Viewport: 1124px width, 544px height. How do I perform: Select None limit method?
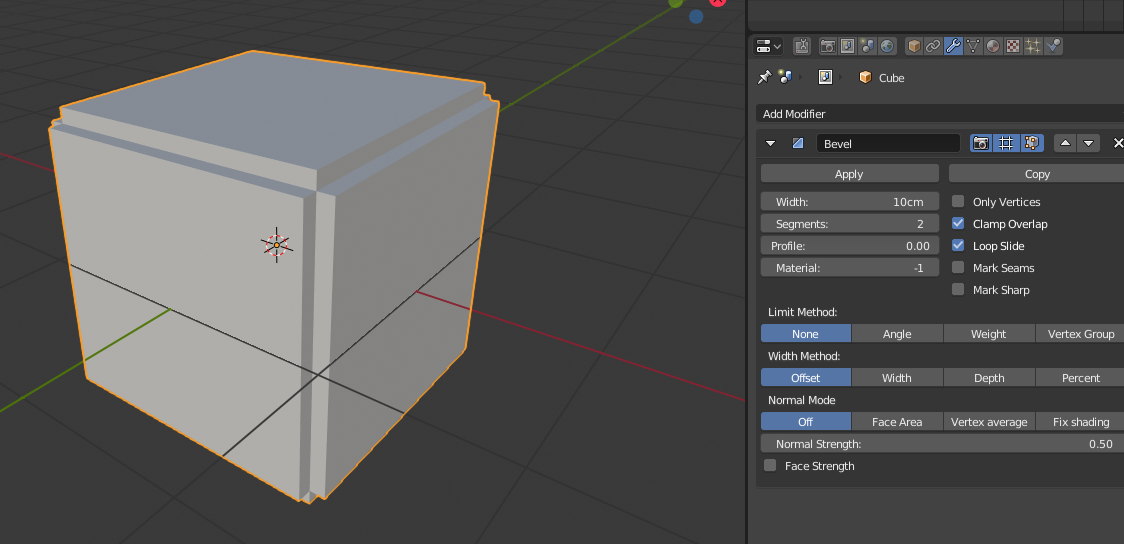point(806,334)
